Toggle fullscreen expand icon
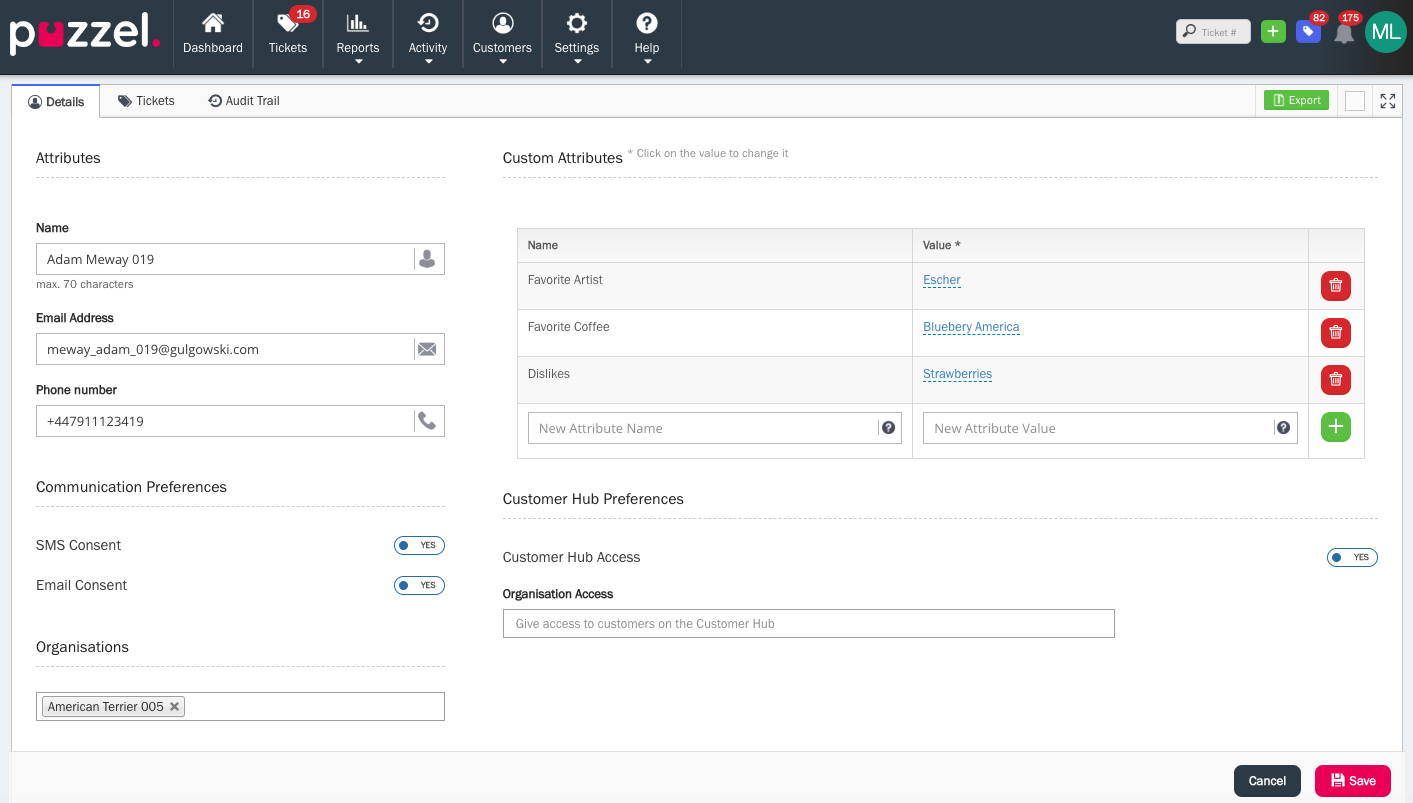Image resolution: width=1413 pixels, height=803 pixels. click(1387, 101)
